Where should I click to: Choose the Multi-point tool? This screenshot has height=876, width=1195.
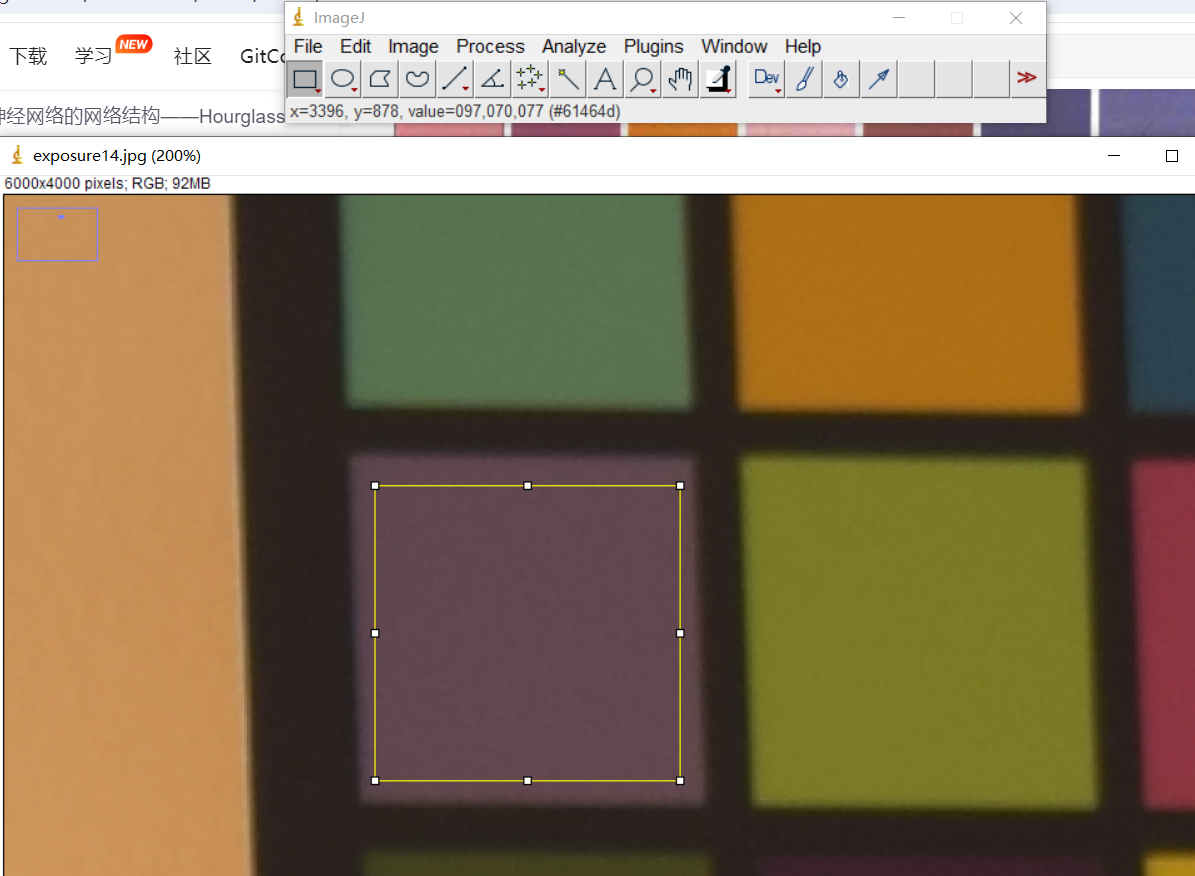click(529, 79)
